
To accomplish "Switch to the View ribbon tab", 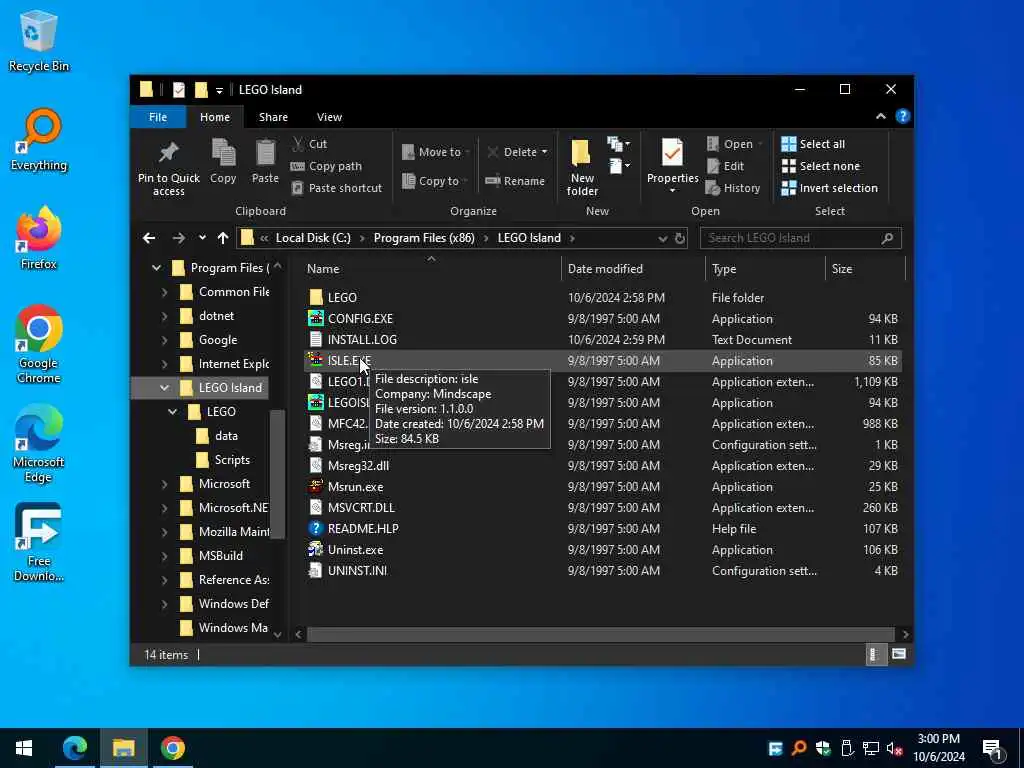I will pos(329,117).
